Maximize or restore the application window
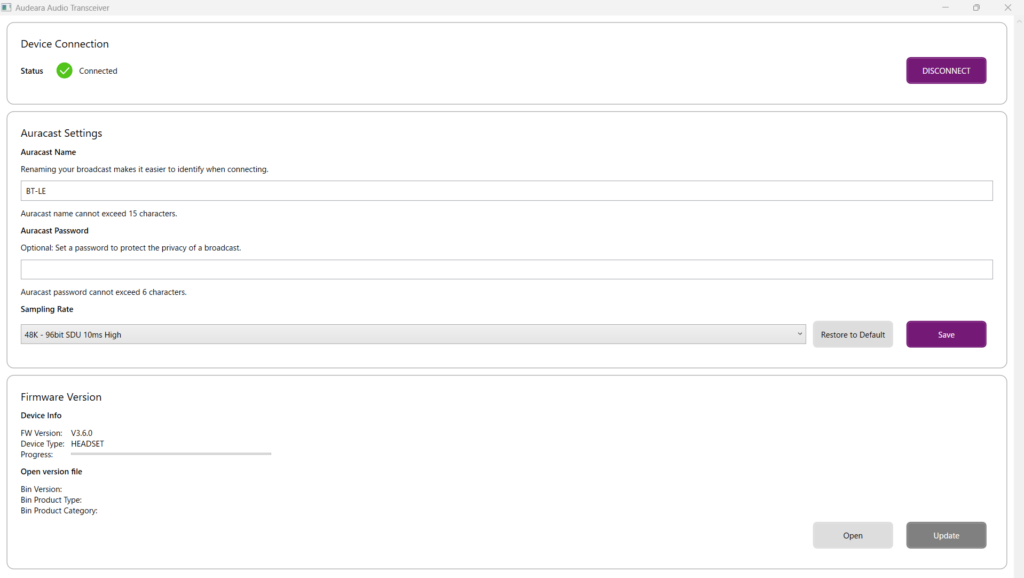 (x=976, y=8)
